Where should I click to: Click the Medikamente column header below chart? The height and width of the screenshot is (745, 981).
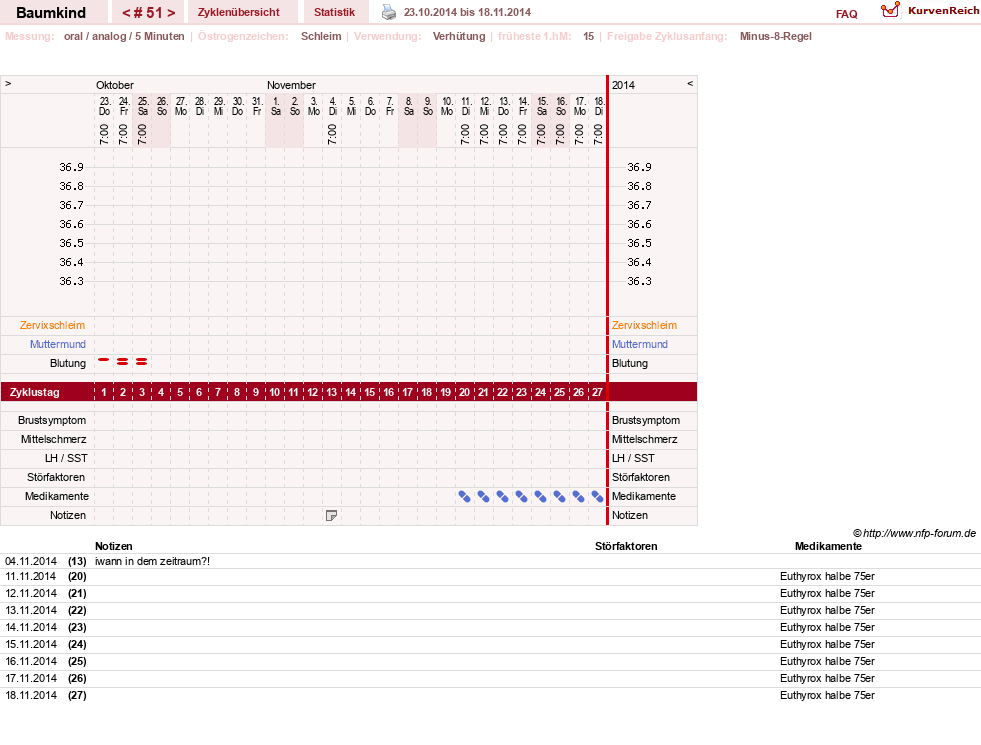tap(828, 546)
